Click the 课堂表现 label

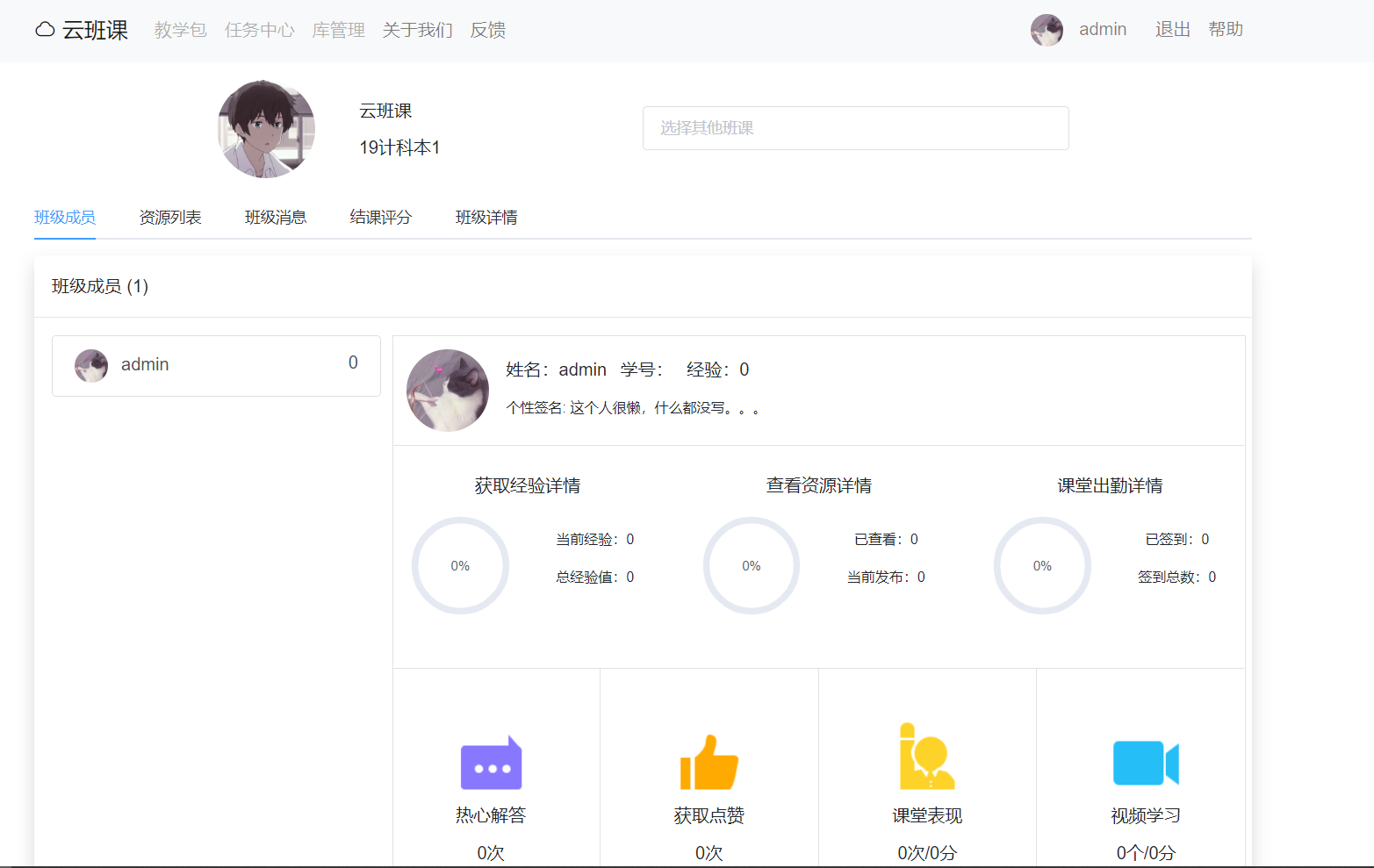pyautogui.click(x=927, y=815)
